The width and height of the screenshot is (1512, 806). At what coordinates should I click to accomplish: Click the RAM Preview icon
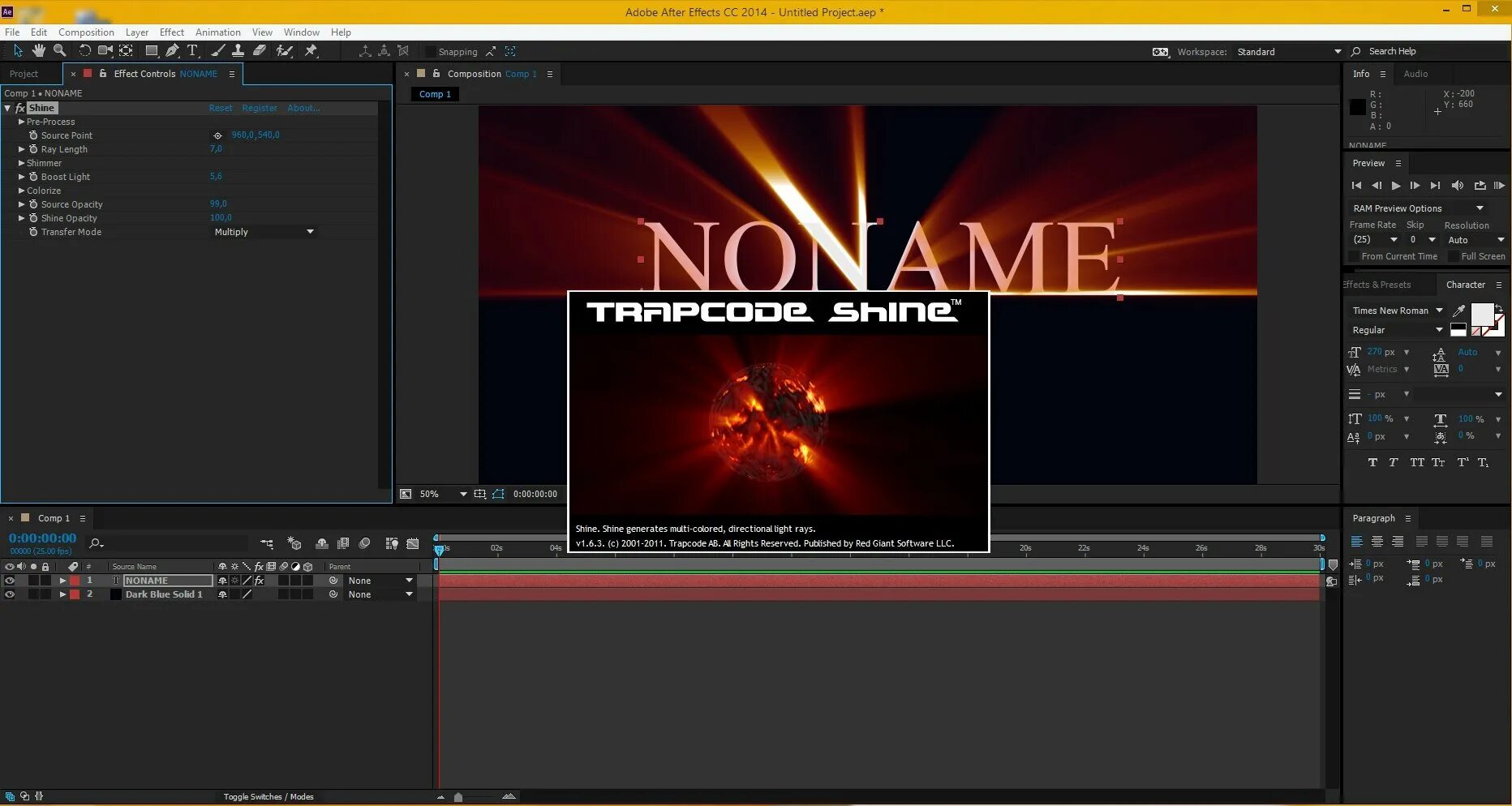click(x=1499, y=186)
